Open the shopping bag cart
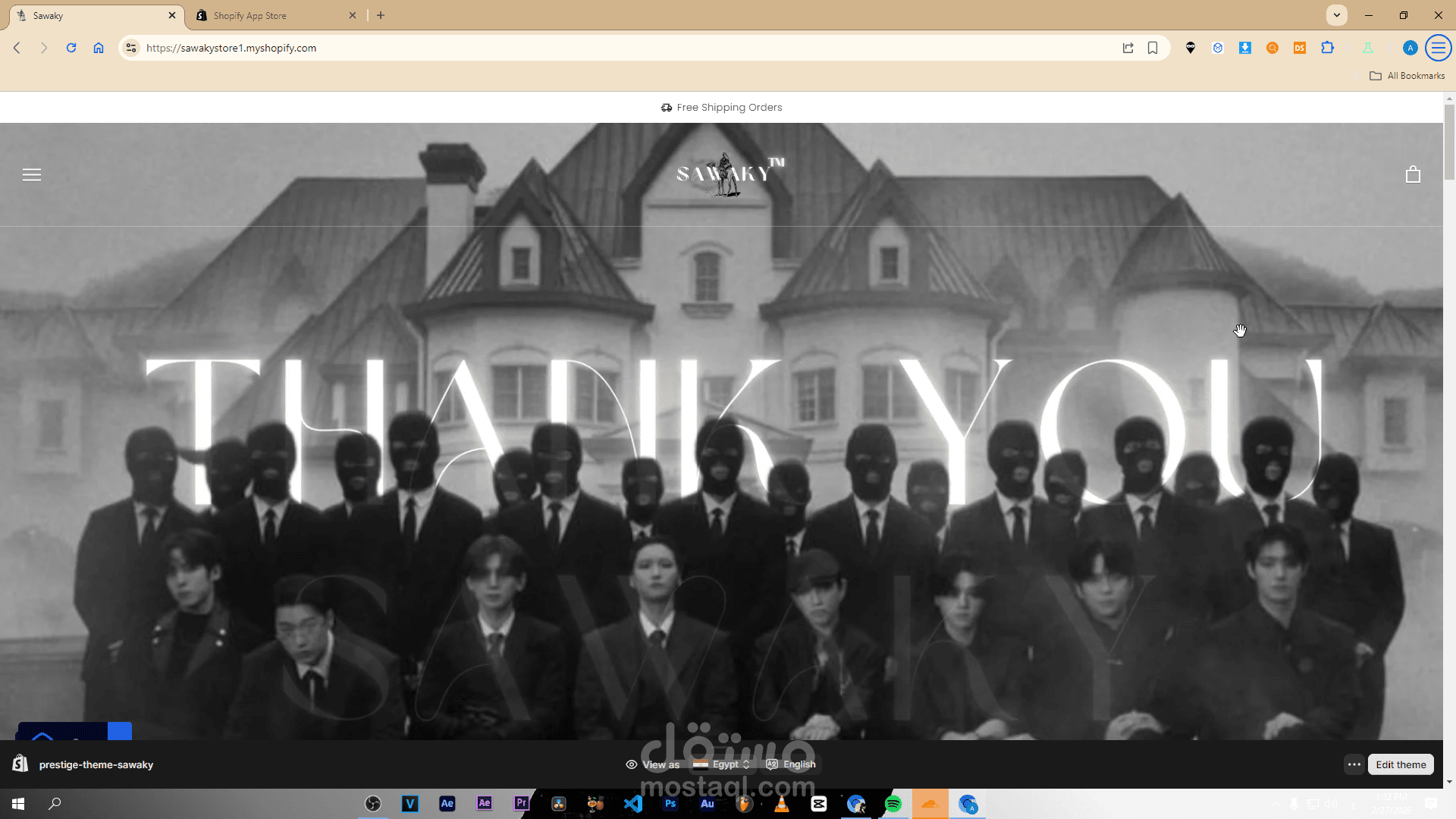This screenshot has width=1456, height=819. (x=1412, y=175)
